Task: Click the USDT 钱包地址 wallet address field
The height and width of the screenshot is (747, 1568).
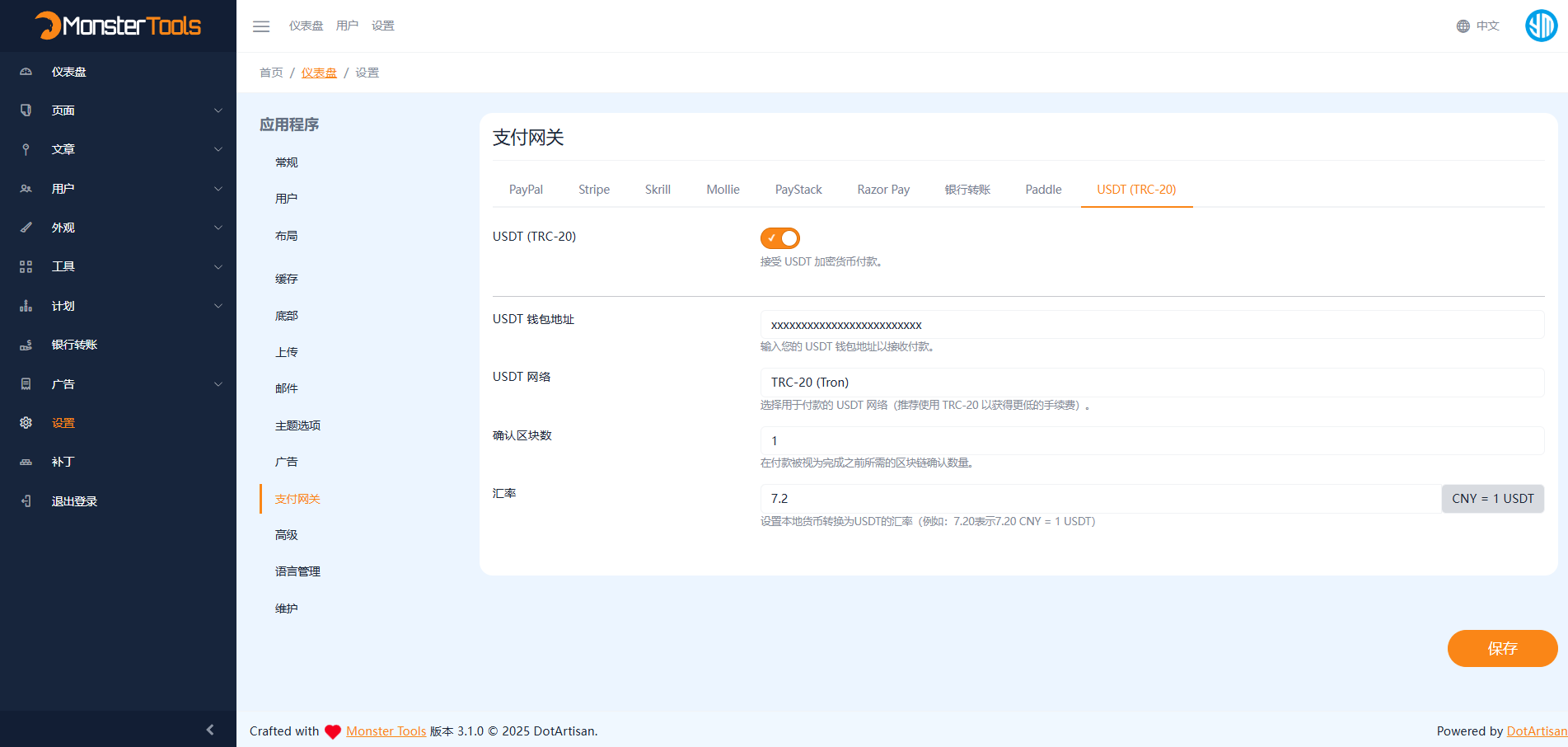Action: tap(1150, 325)
